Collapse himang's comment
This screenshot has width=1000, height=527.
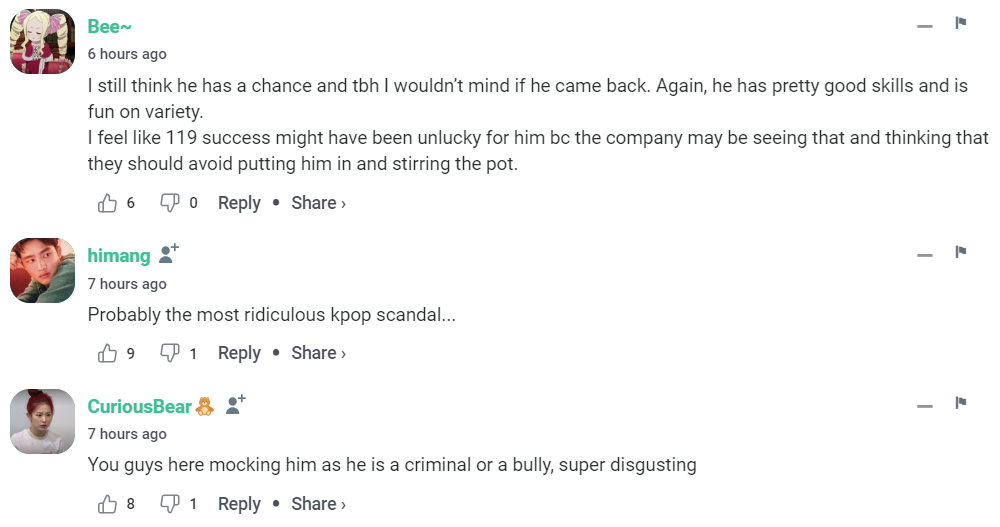coord(925,254)
